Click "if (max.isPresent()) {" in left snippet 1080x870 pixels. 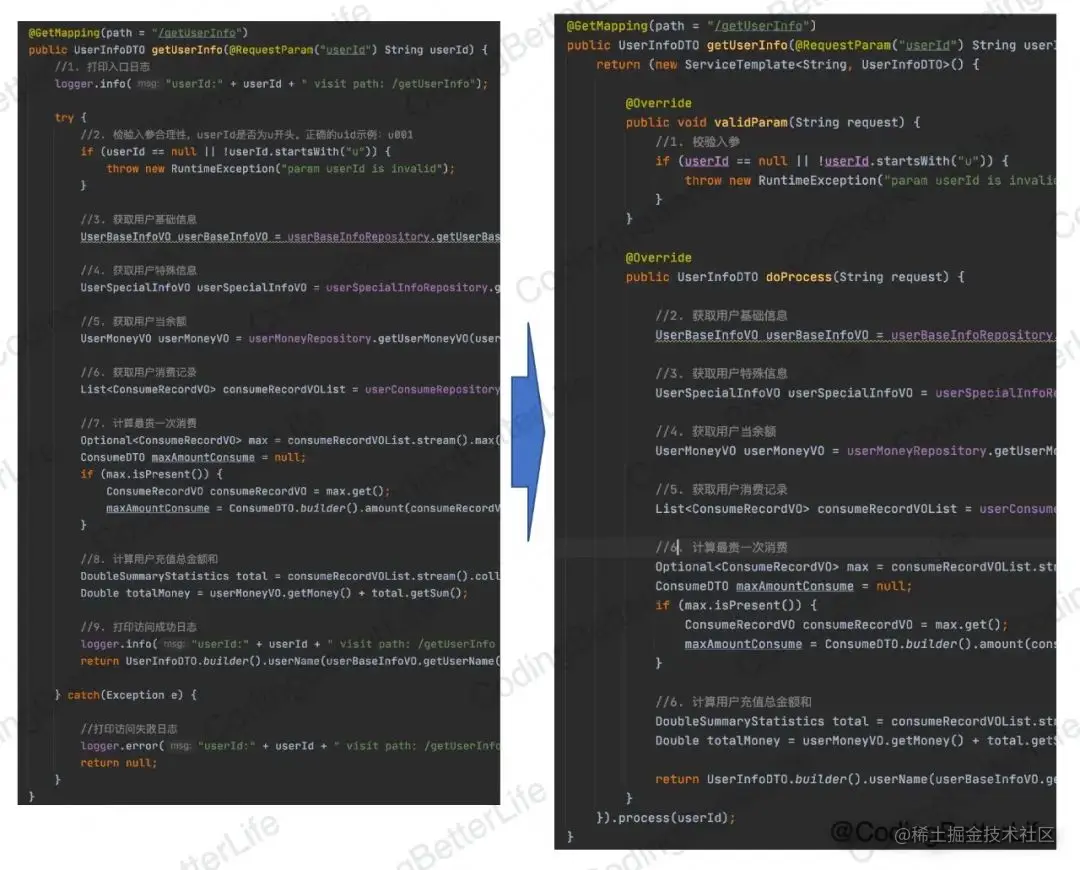152,474
